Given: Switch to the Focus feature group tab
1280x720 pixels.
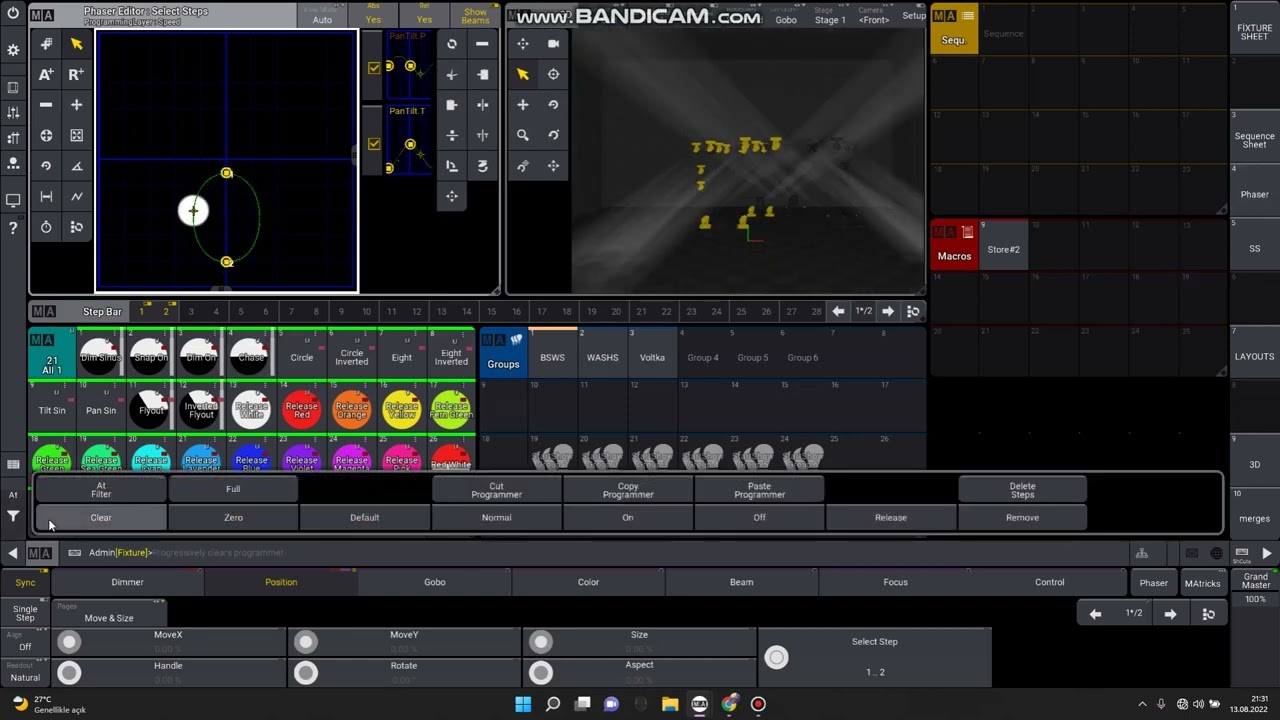Looking at the screenshot, I should point(895,582).
